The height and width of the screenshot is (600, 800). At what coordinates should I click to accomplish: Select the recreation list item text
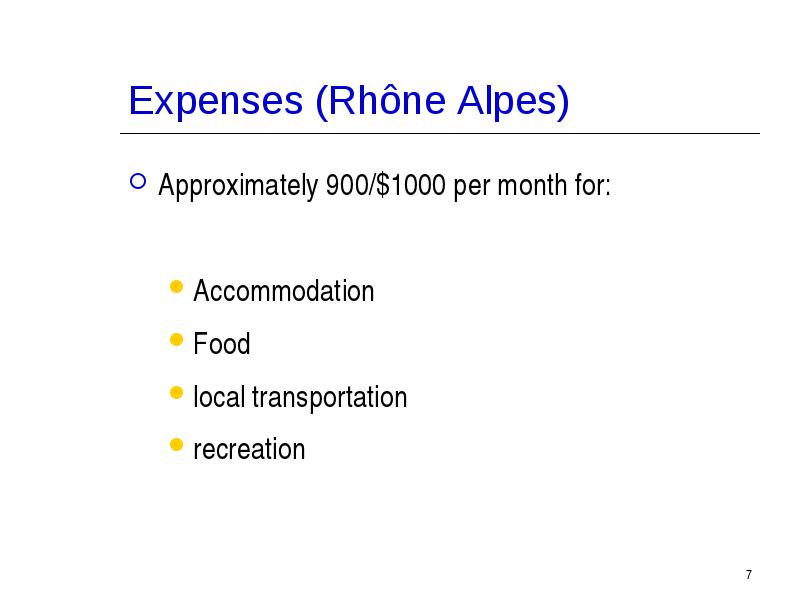[x=249, y=449]
